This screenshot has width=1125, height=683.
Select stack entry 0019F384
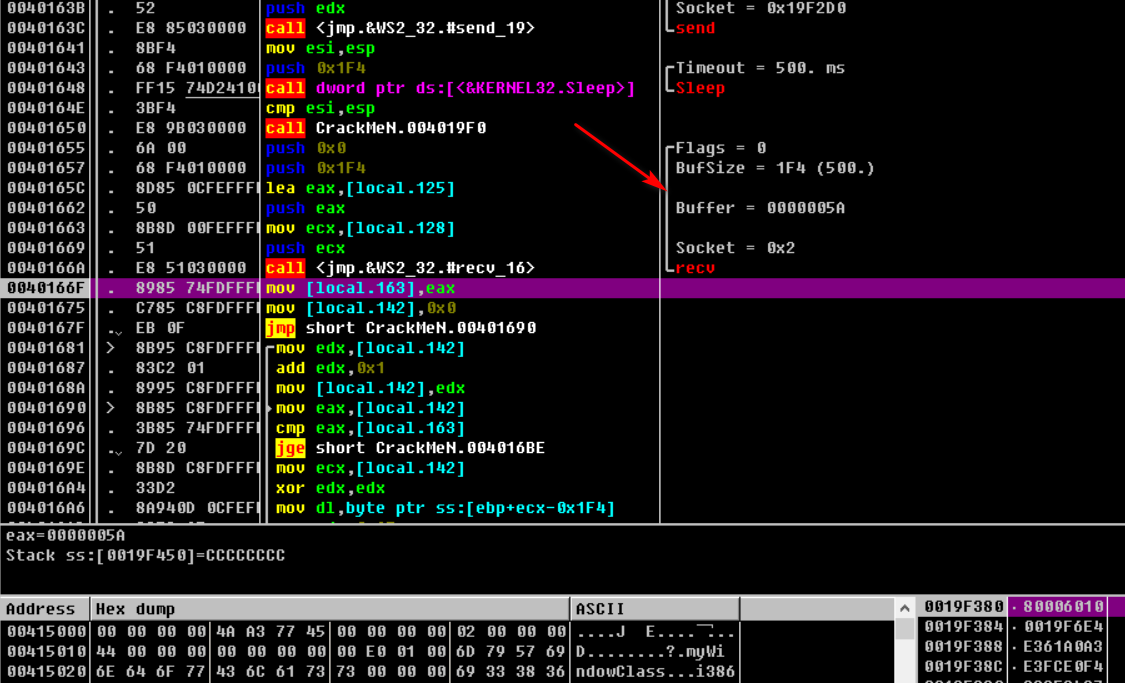point(1021,627)
